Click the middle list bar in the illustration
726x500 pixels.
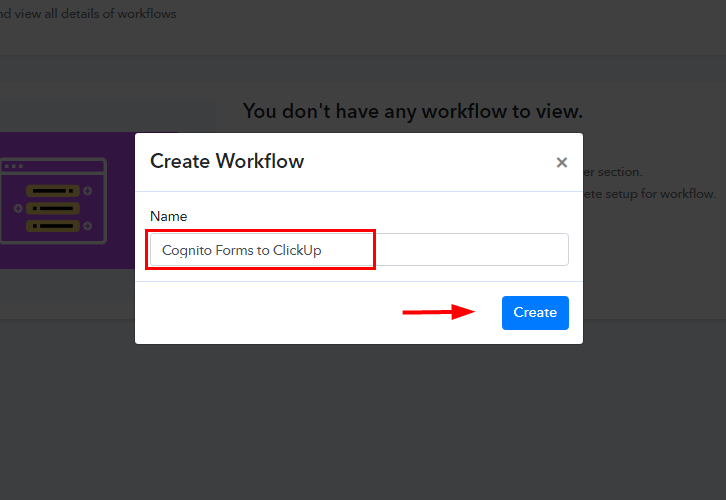pyautogui.click(x=53, y=208)
